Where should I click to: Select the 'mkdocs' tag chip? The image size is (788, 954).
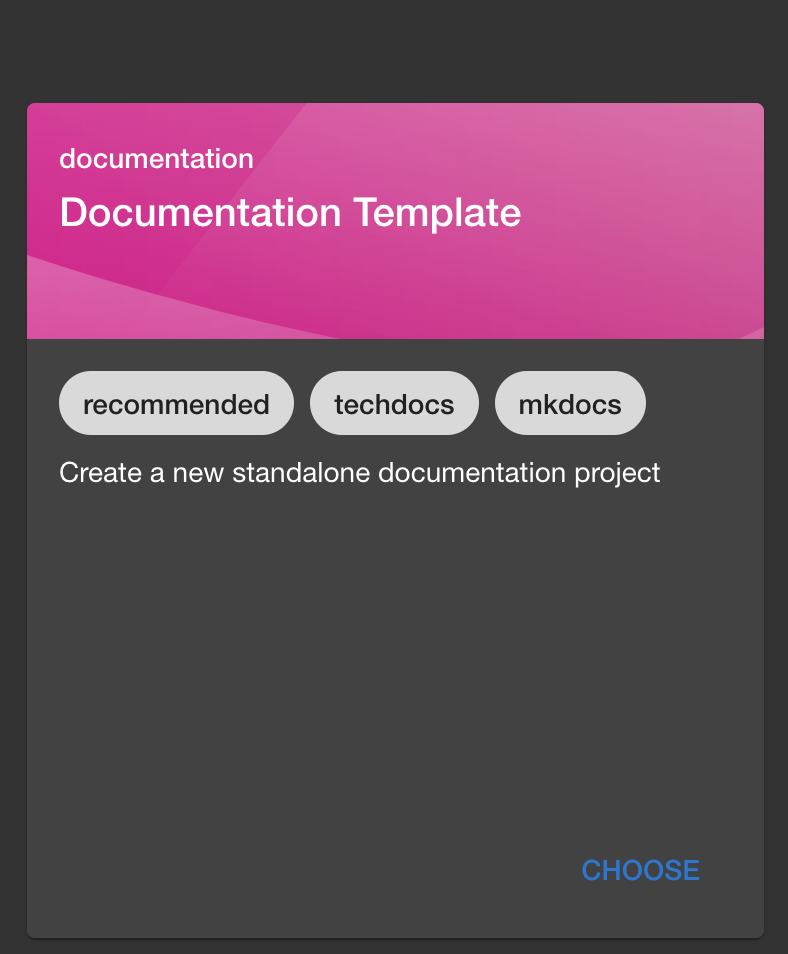tap(570, 404)
